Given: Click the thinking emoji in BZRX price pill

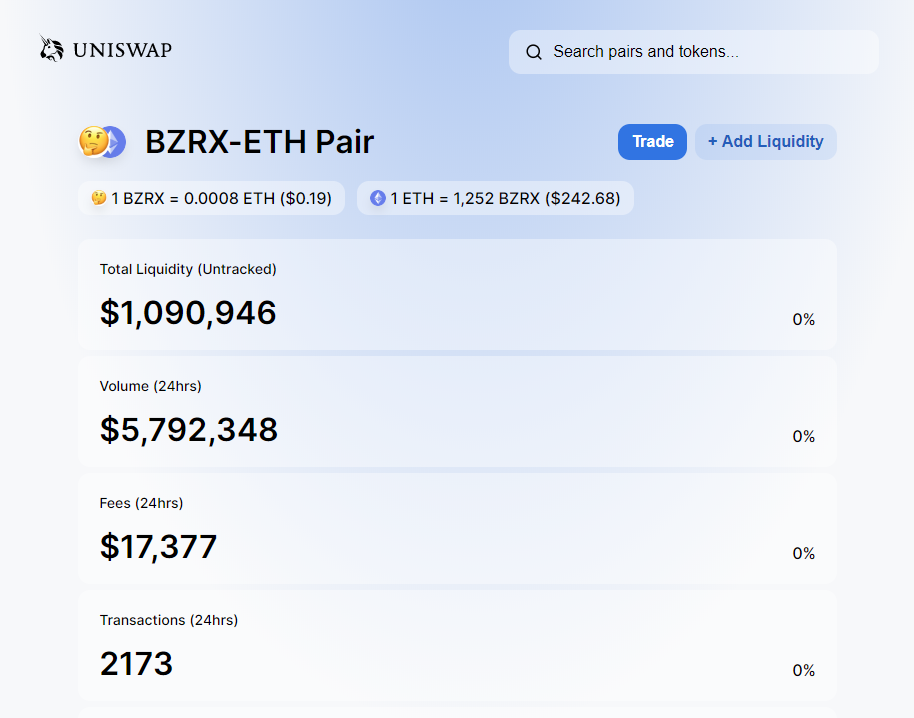Looking at the screenshot, I should (99, 198).
